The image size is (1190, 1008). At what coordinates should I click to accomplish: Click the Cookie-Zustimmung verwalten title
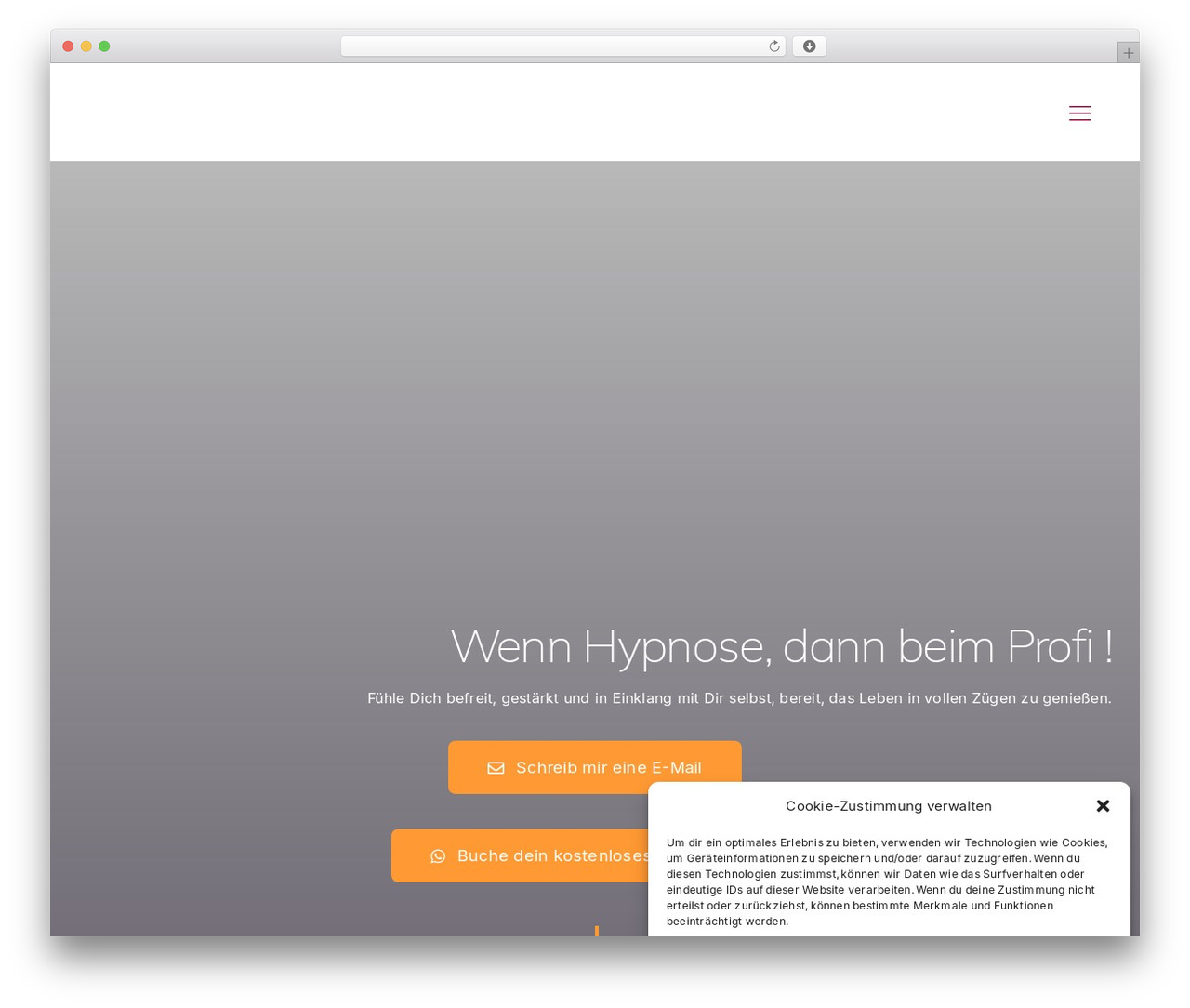(x=889, y=806)
